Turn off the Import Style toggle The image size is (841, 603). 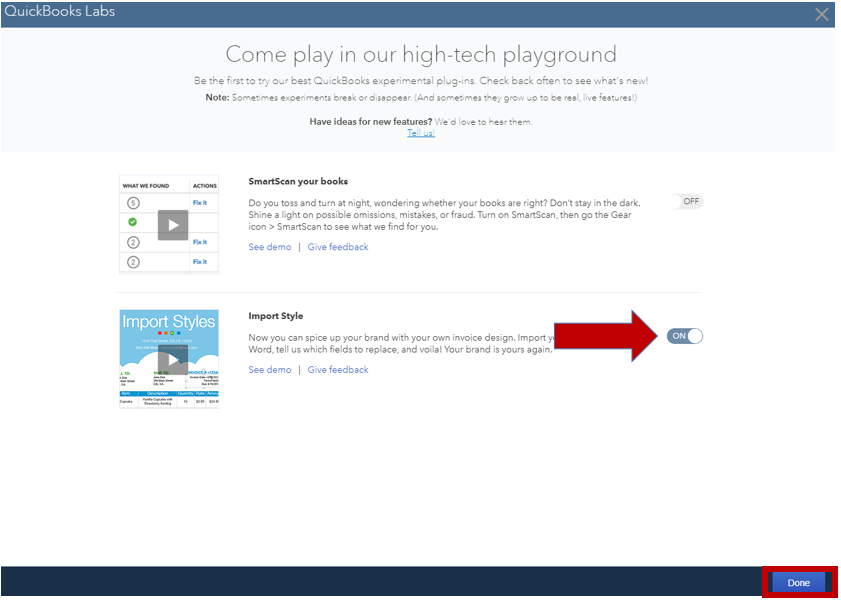(685, 336)
